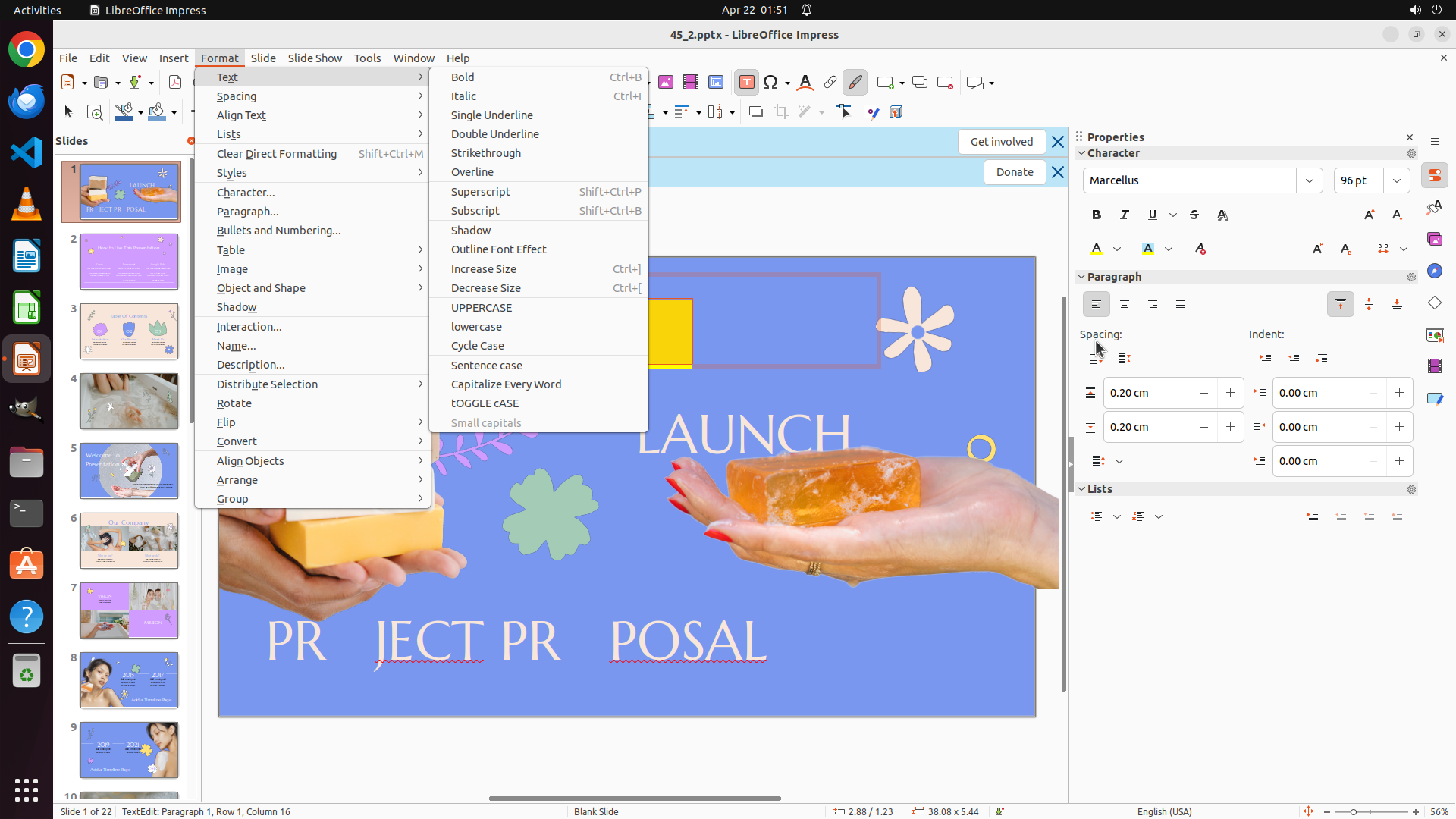Click the Crop Image toolbar icon
The width and height of the screenshot is (1456, 819).
[781, 112]
